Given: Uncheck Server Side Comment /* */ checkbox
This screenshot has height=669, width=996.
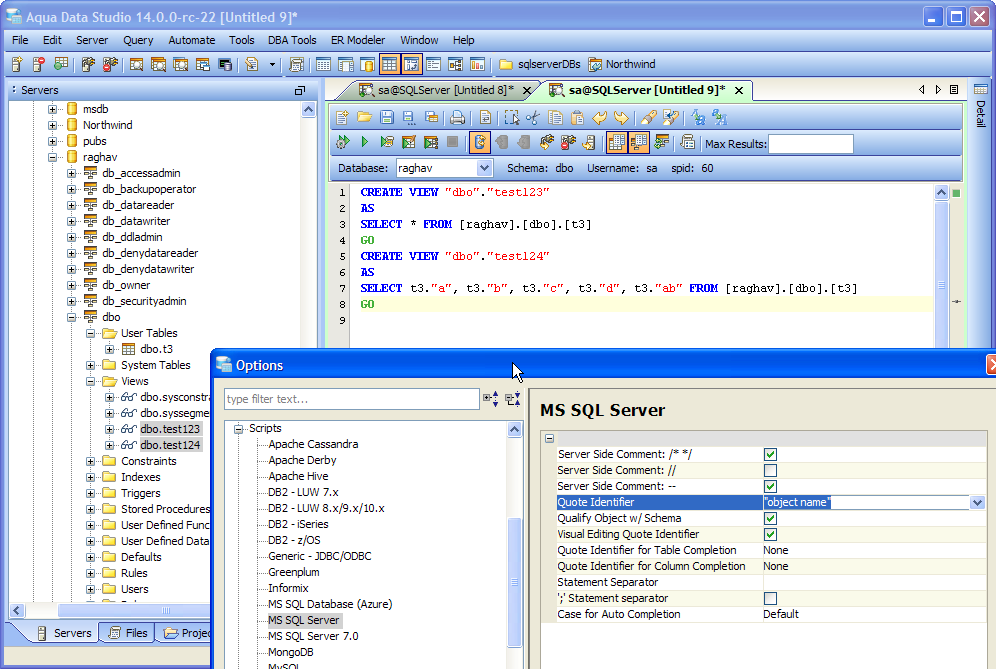Looking at the screenshot, I should (771, 454).
